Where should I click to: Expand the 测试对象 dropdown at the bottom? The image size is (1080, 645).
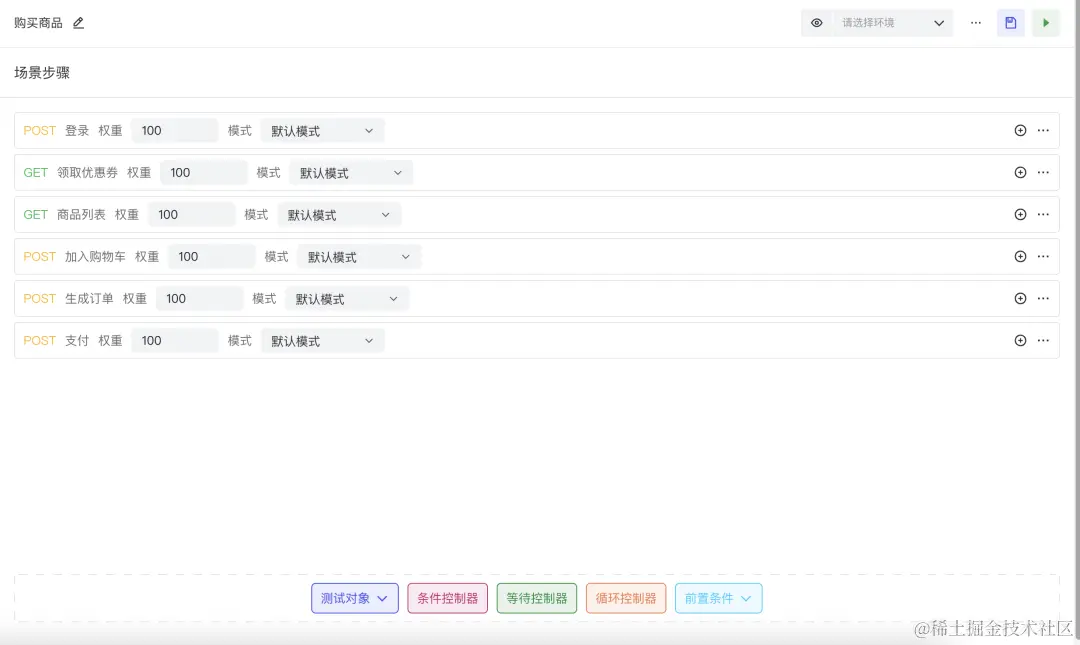(x=352, y=598)
